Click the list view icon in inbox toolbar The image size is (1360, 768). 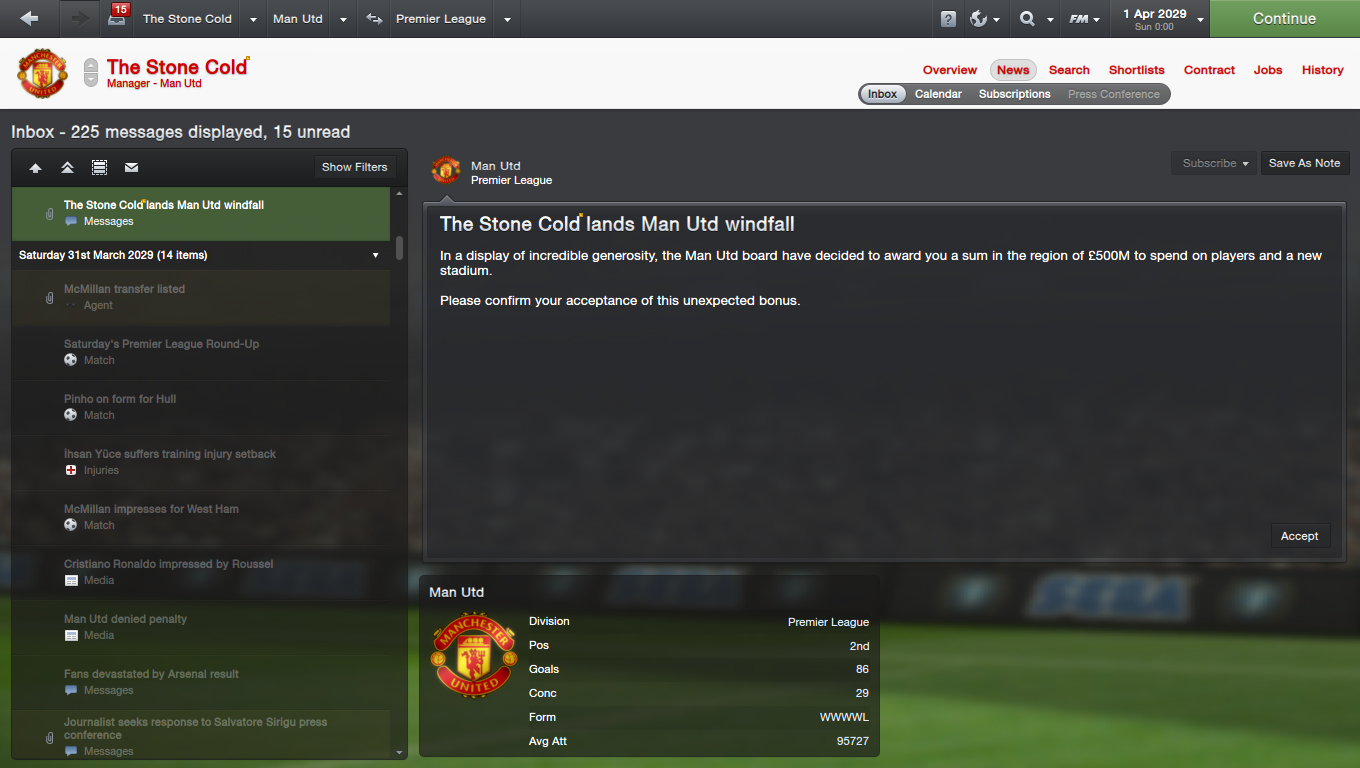[x=99, y=167]
